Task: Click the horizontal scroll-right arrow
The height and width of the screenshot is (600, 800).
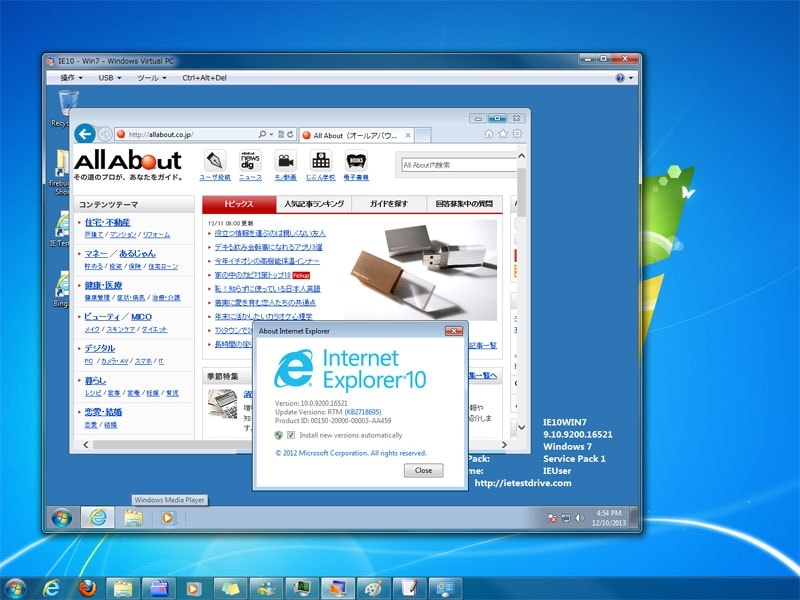Action: (504, 445)
